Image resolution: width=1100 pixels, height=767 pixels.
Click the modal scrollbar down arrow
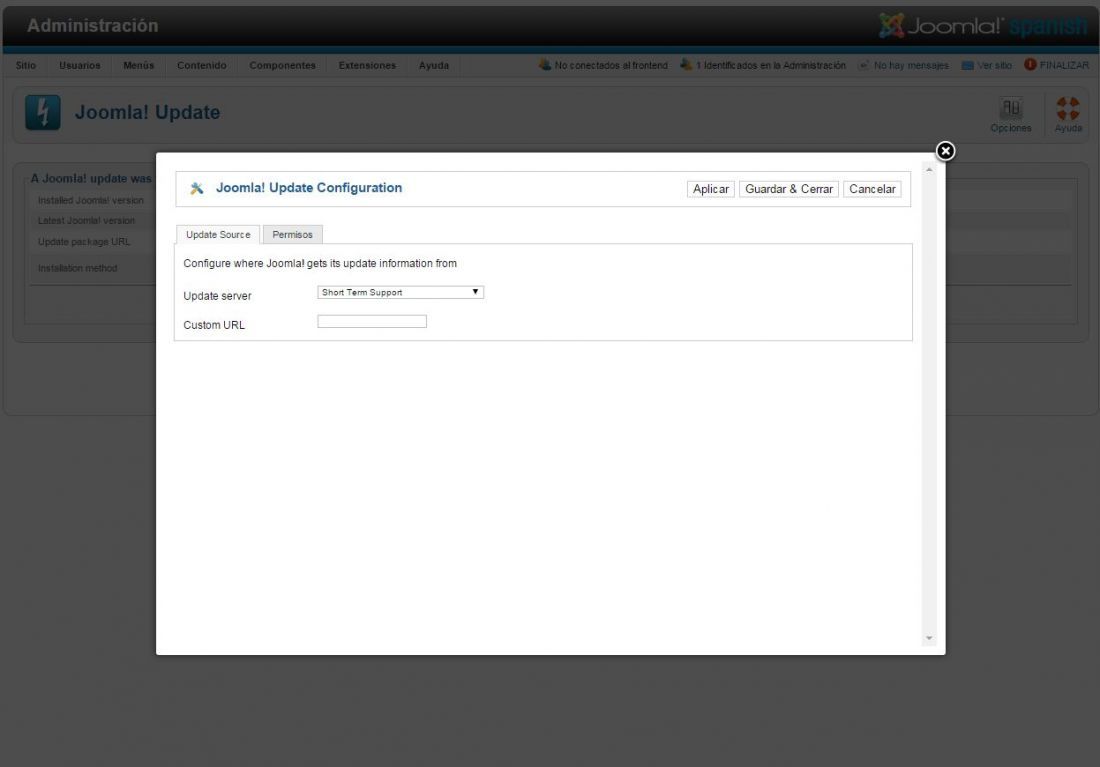[929, 638]
